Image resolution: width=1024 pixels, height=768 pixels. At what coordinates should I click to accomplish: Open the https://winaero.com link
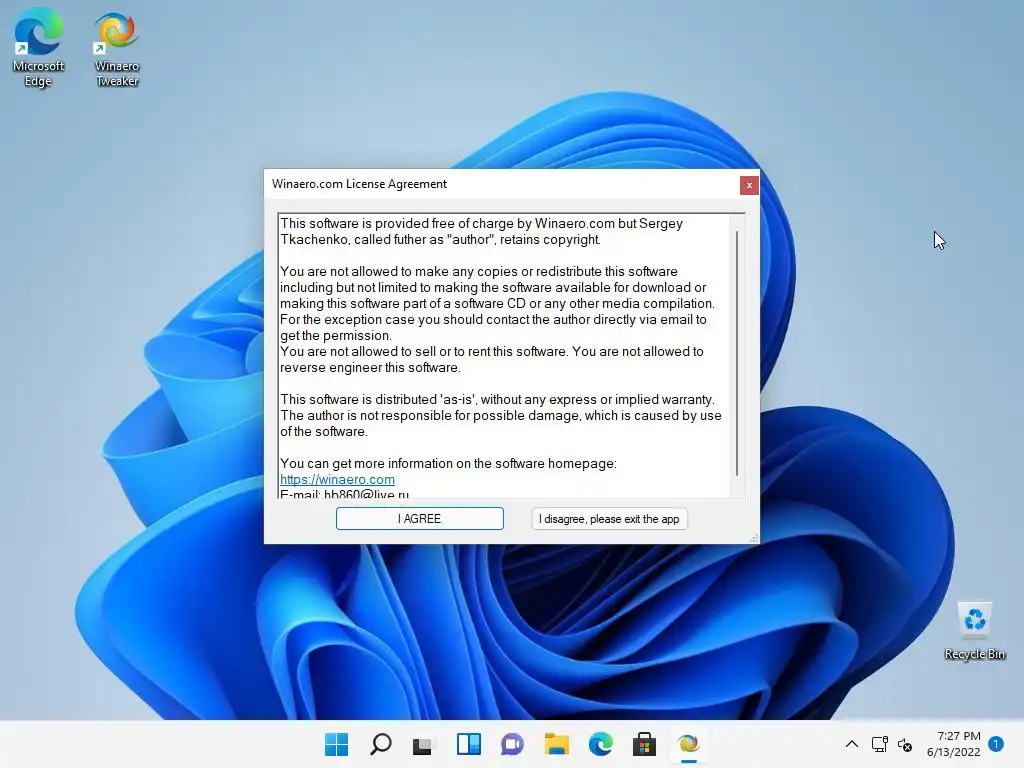pyautogui.click(x=338, y=479)
